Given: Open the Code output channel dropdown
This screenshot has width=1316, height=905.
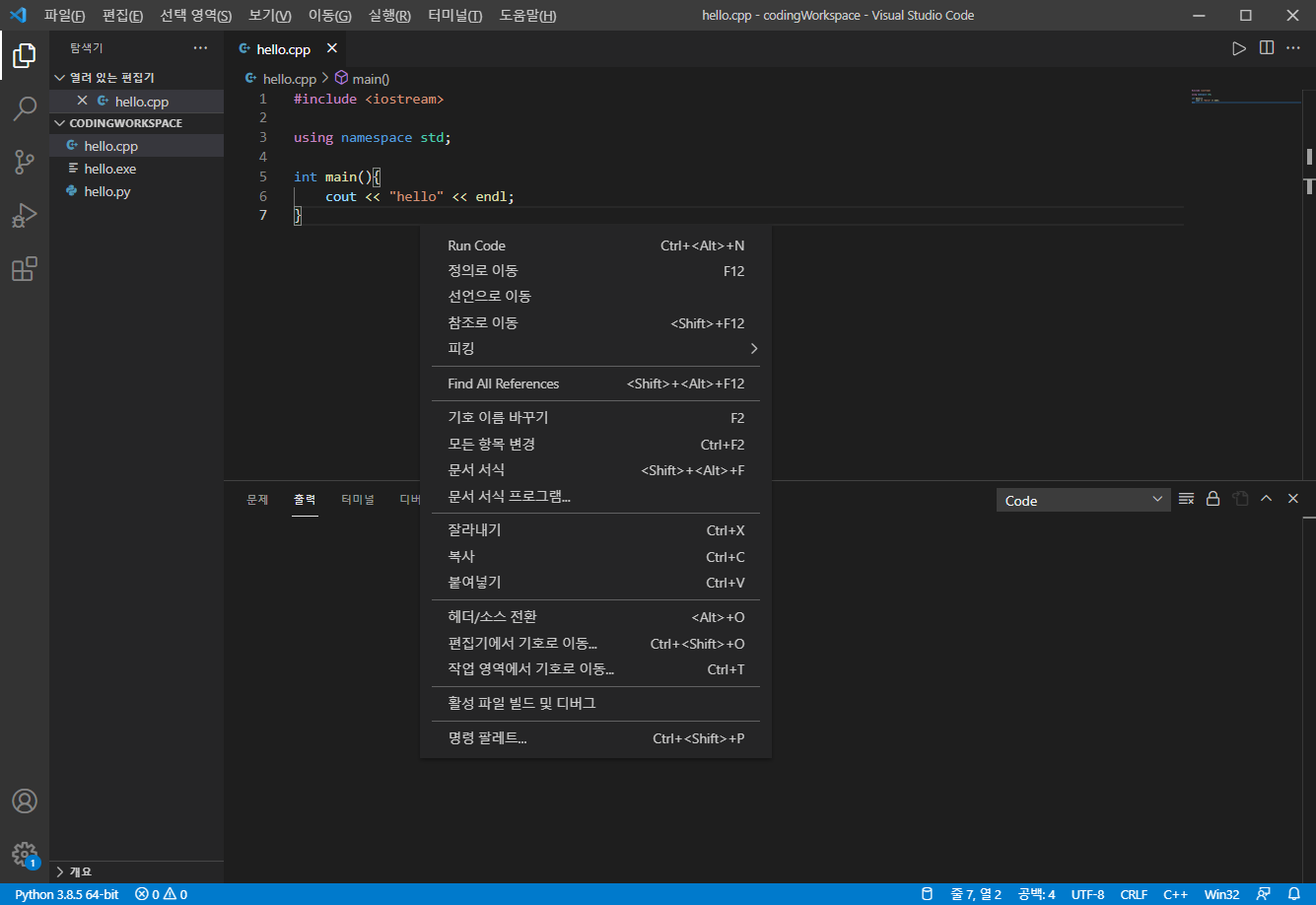Looking at the screenshot, I should tap(1083, 500).
